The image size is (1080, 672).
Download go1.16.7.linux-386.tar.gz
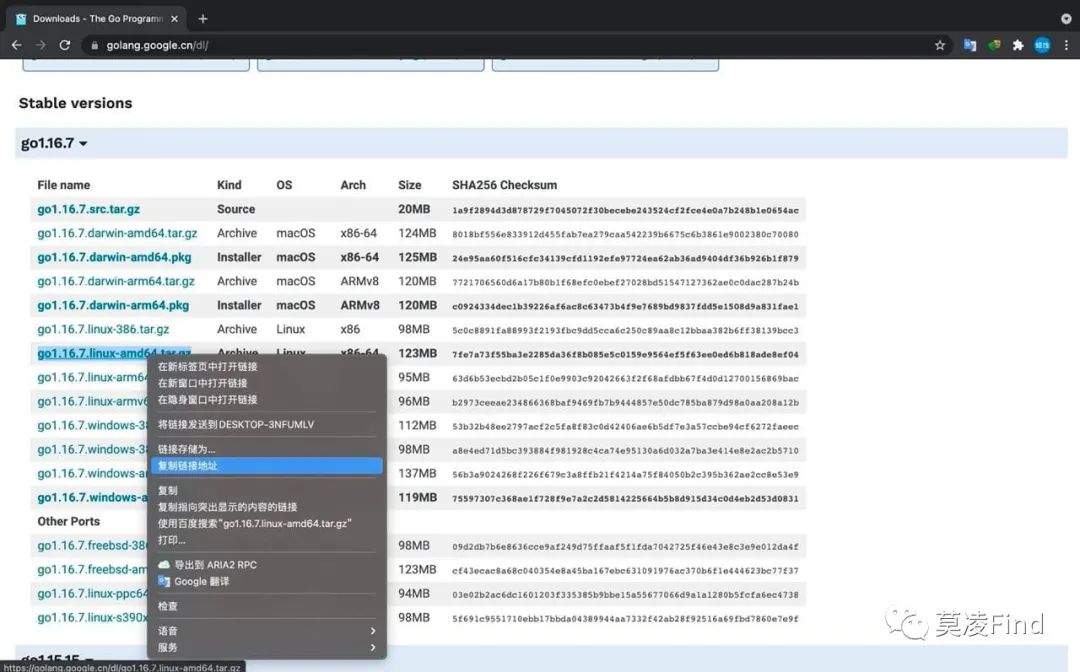point(103,330)
